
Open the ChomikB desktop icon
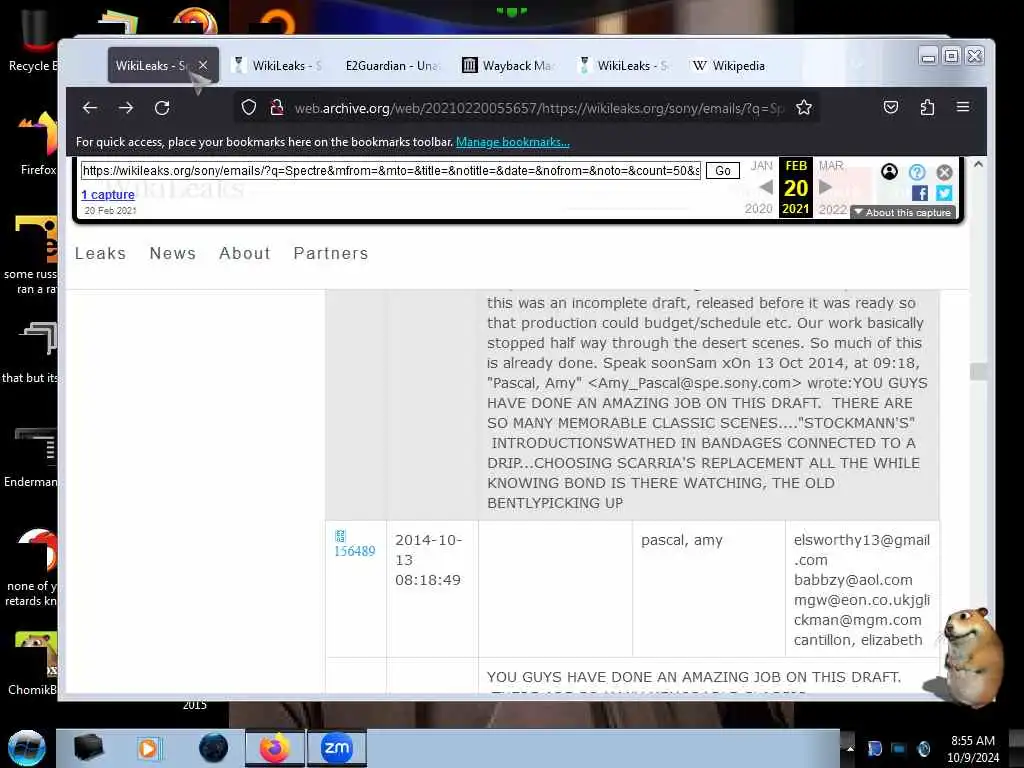click(x=34, y=663)
